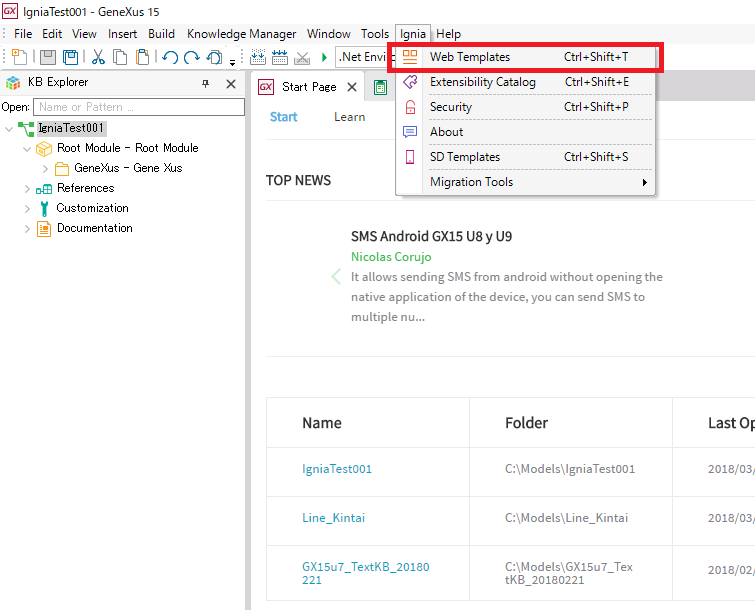Viewport: 755px width, 610px height.
Task: Collapse the IgniaTest001 tree node
Action: point(9,129)
